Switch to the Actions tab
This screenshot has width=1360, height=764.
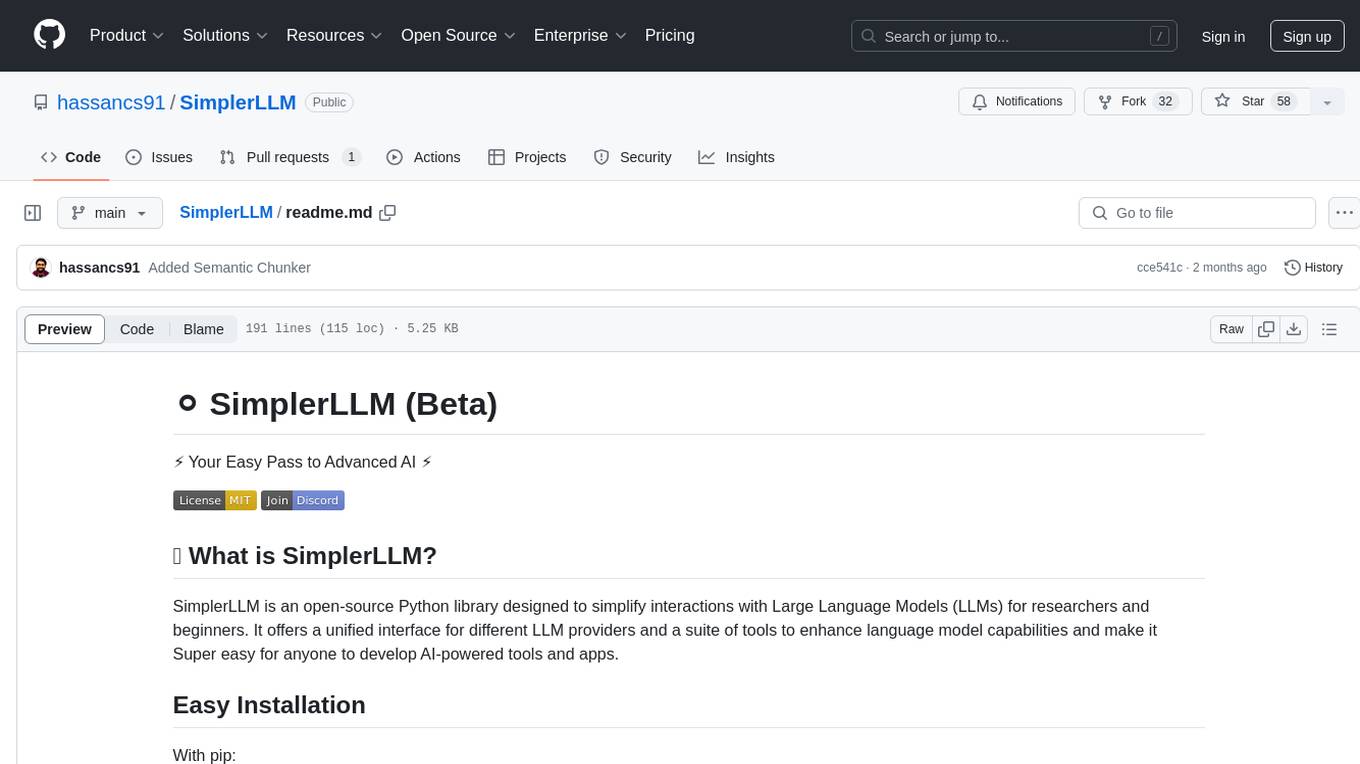pos(423,157)
